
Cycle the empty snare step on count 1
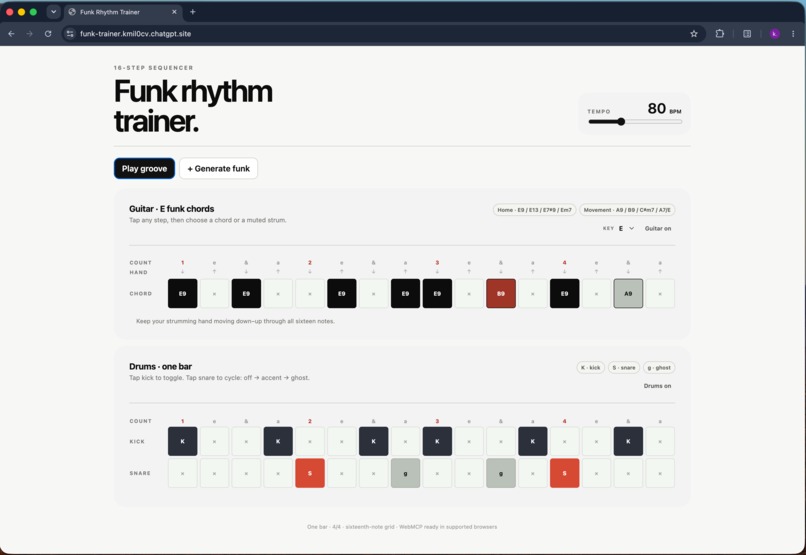tap(182, 473)
